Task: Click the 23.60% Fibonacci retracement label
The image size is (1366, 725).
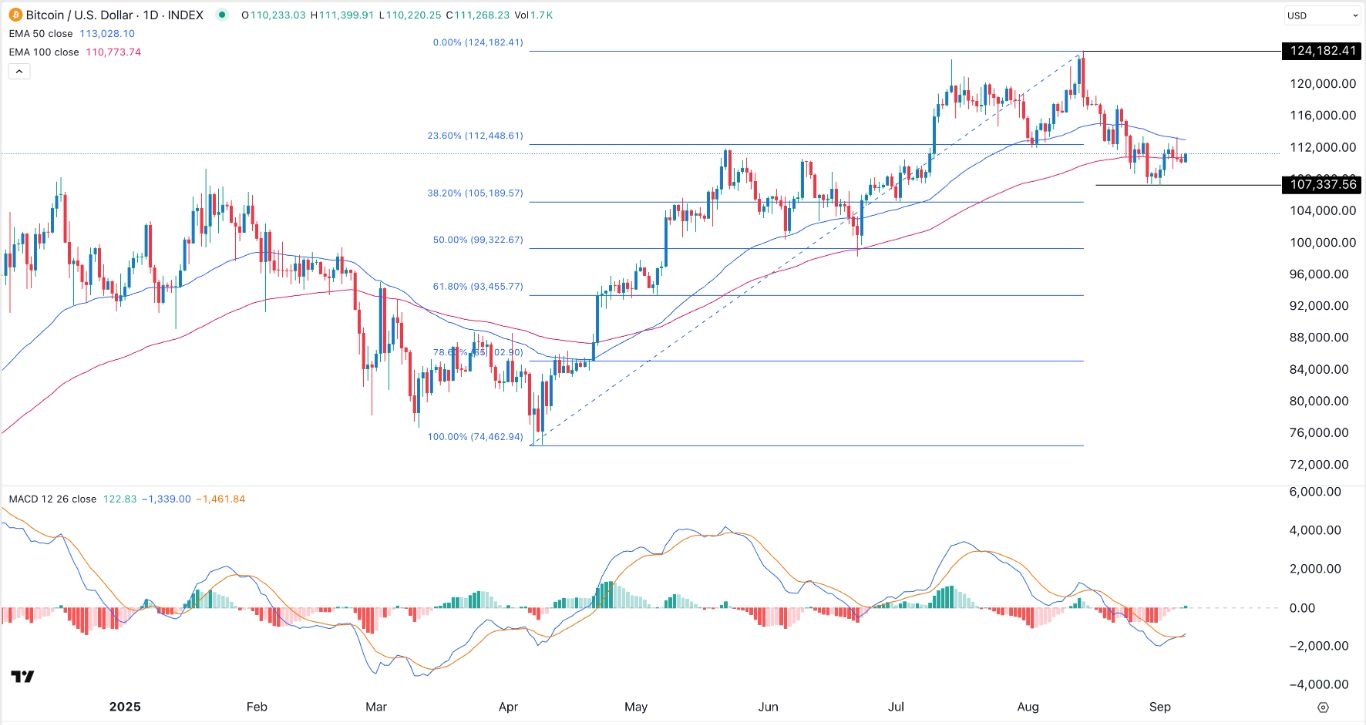Action: pyautogui.click(x=473, y=136)
